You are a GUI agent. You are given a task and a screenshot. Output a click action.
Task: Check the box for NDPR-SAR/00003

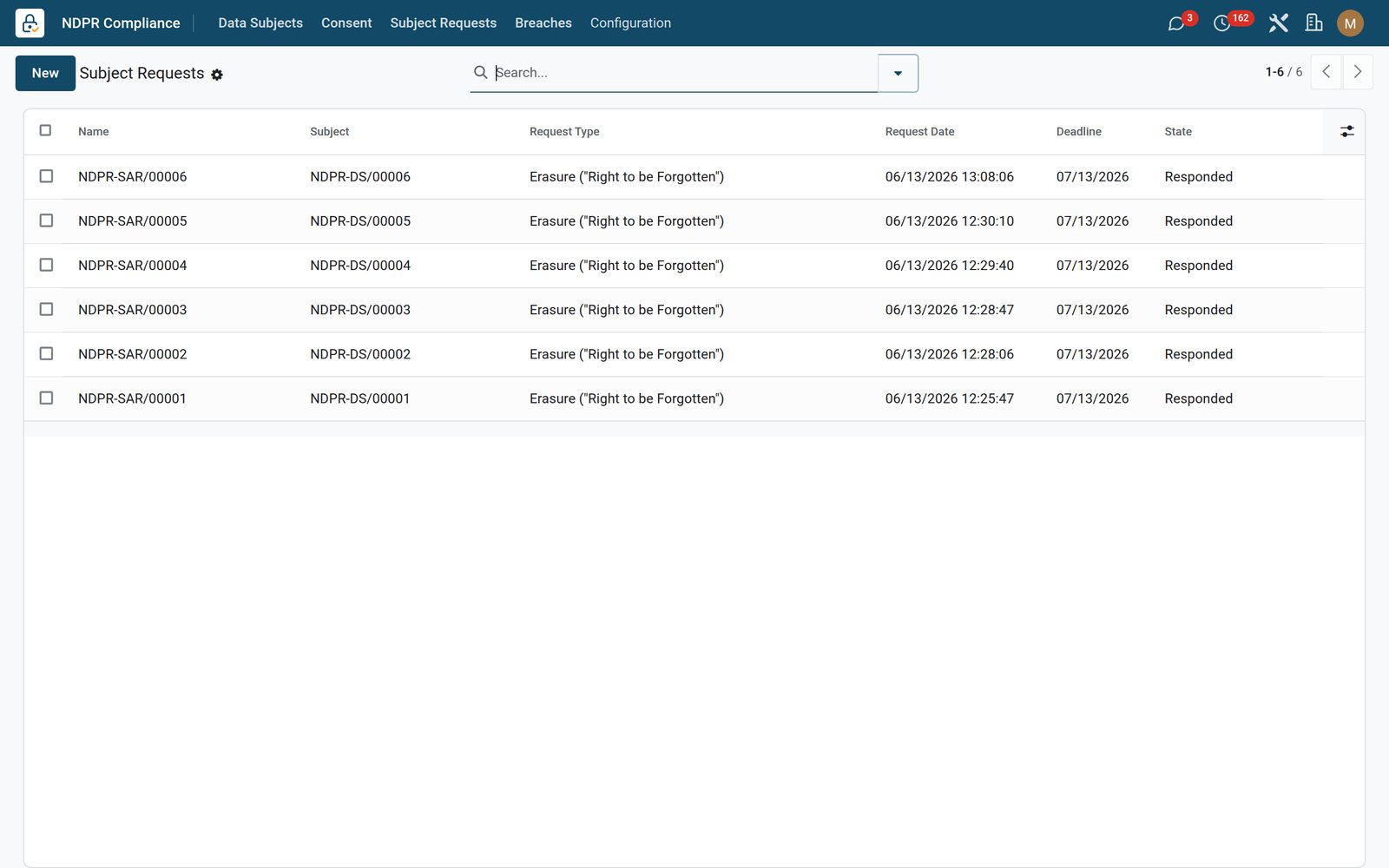tap(46, 309)
